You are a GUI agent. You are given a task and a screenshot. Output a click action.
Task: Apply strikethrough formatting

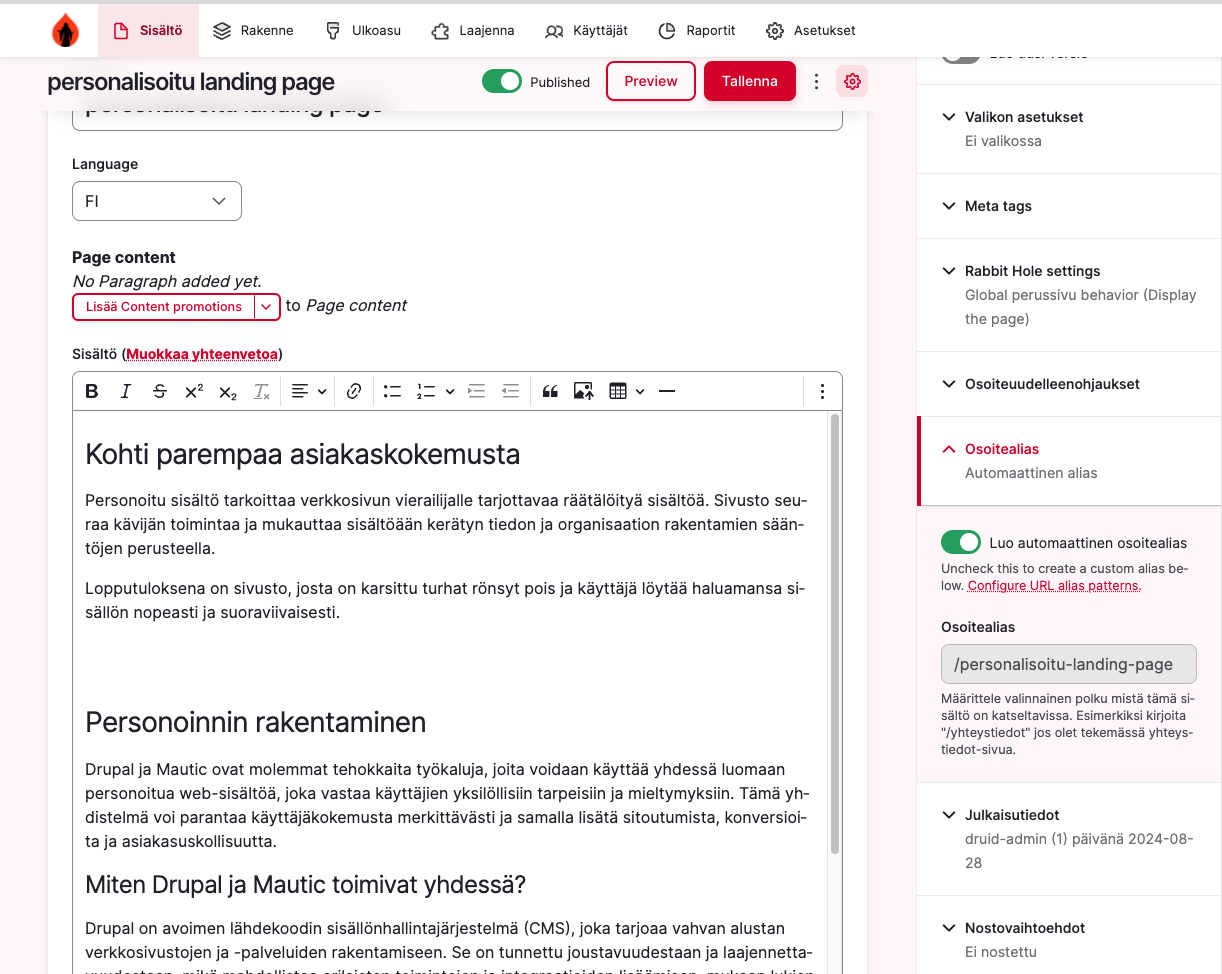pyautogui.click(x=160, y=391)
